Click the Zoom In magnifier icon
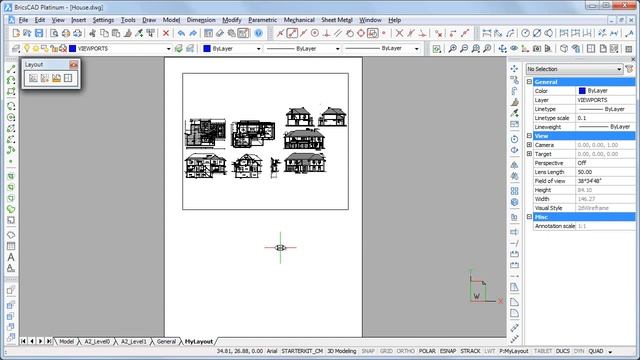This screenshot has width=640, height=360. (x=453, y=49)
